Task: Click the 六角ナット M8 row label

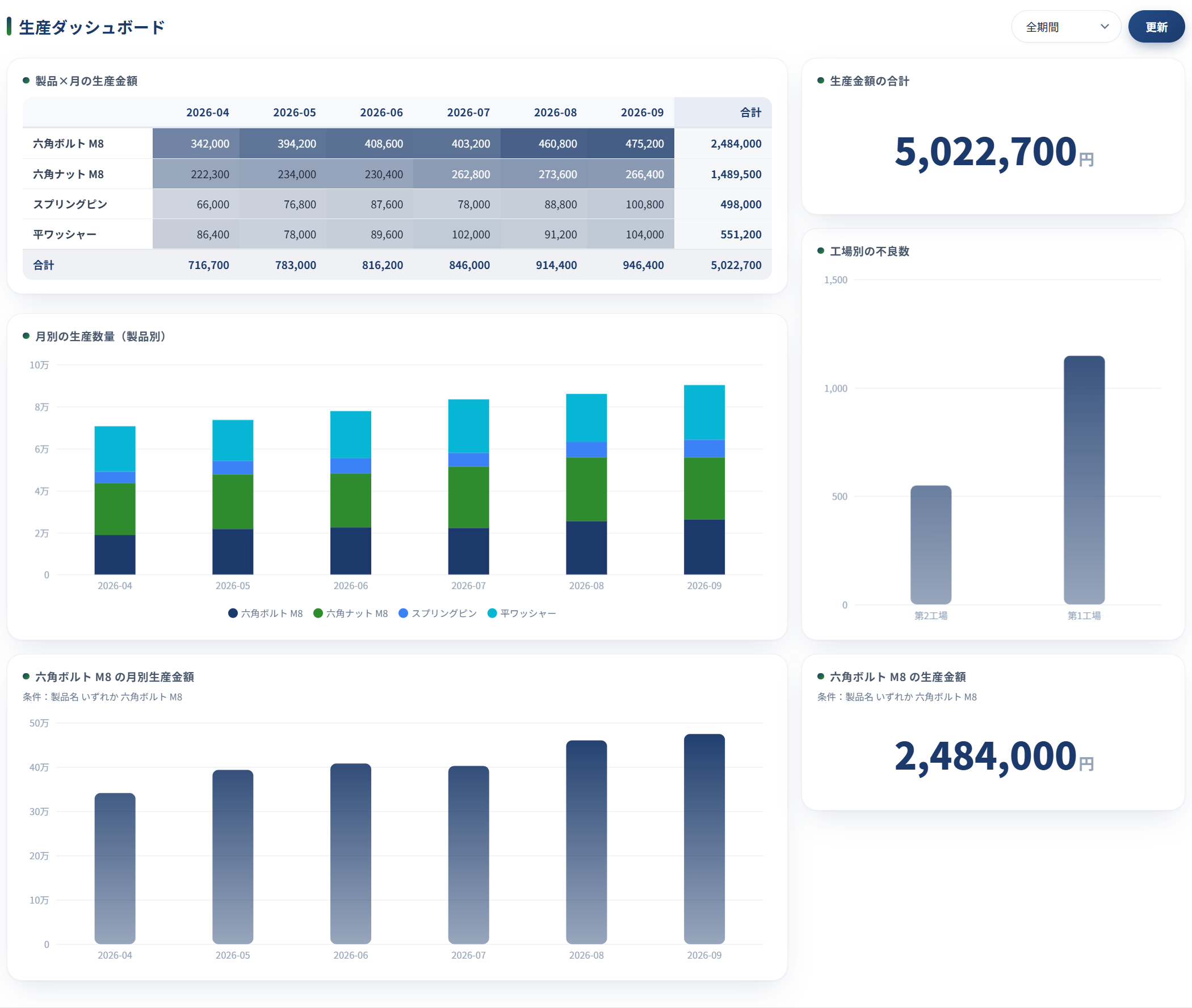Action: point(69,174)
